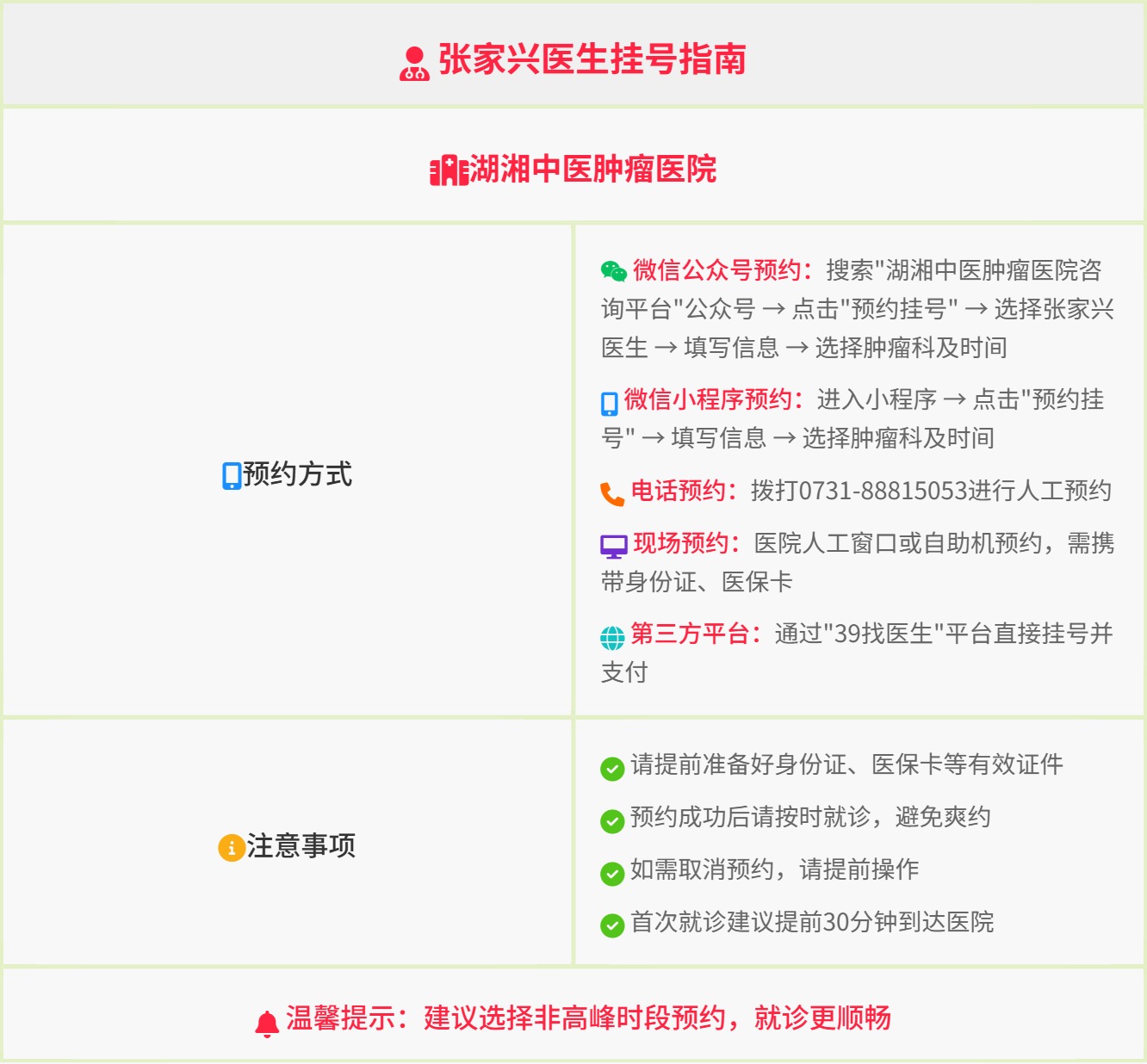Screen dimensions: 1147x1064
Task: Click the 注意事项 heading
Action: coord(301,846)
